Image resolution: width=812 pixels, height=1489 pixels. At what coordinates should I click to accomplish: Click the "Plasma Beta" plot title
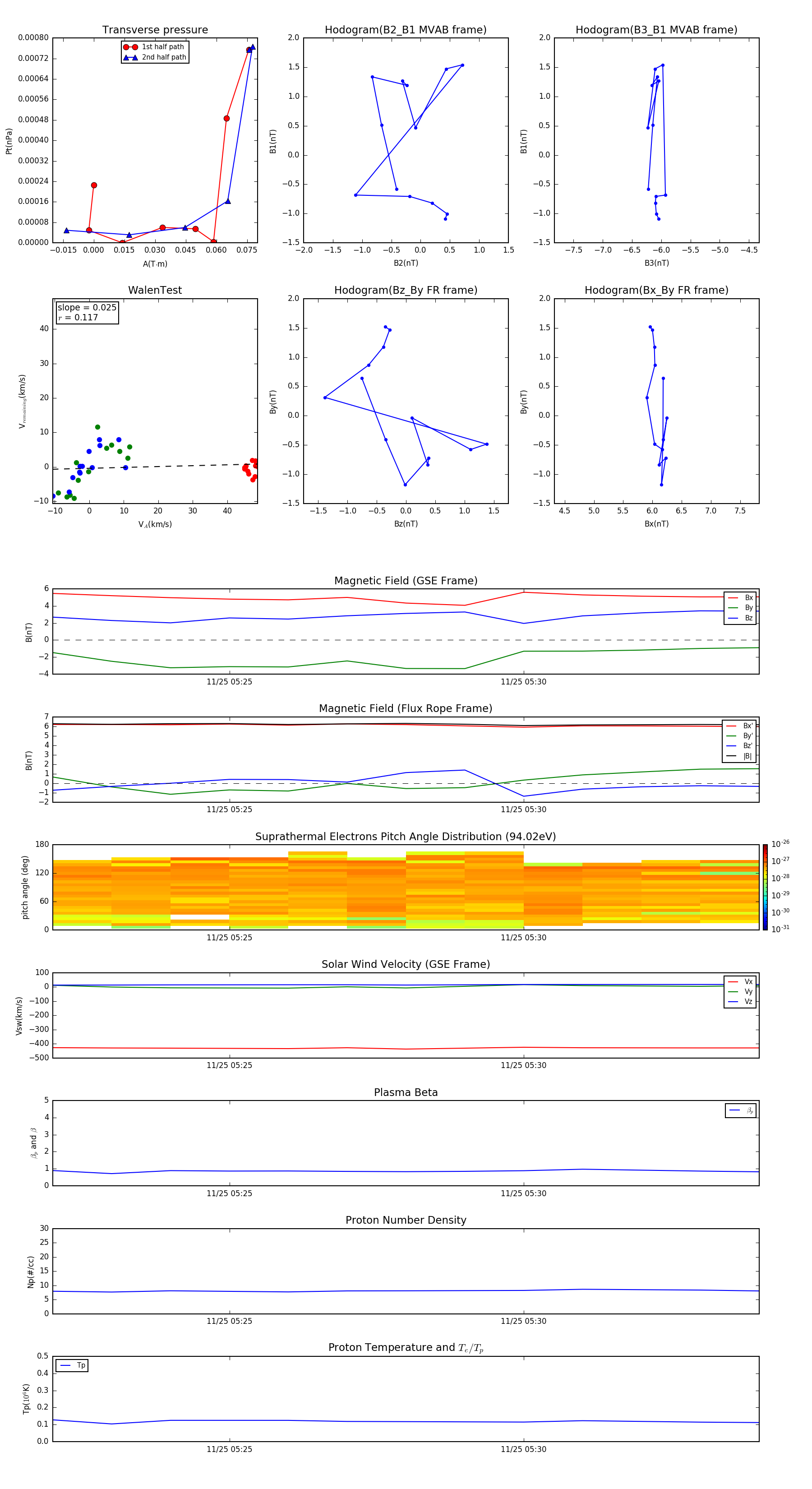(406, 1093)
